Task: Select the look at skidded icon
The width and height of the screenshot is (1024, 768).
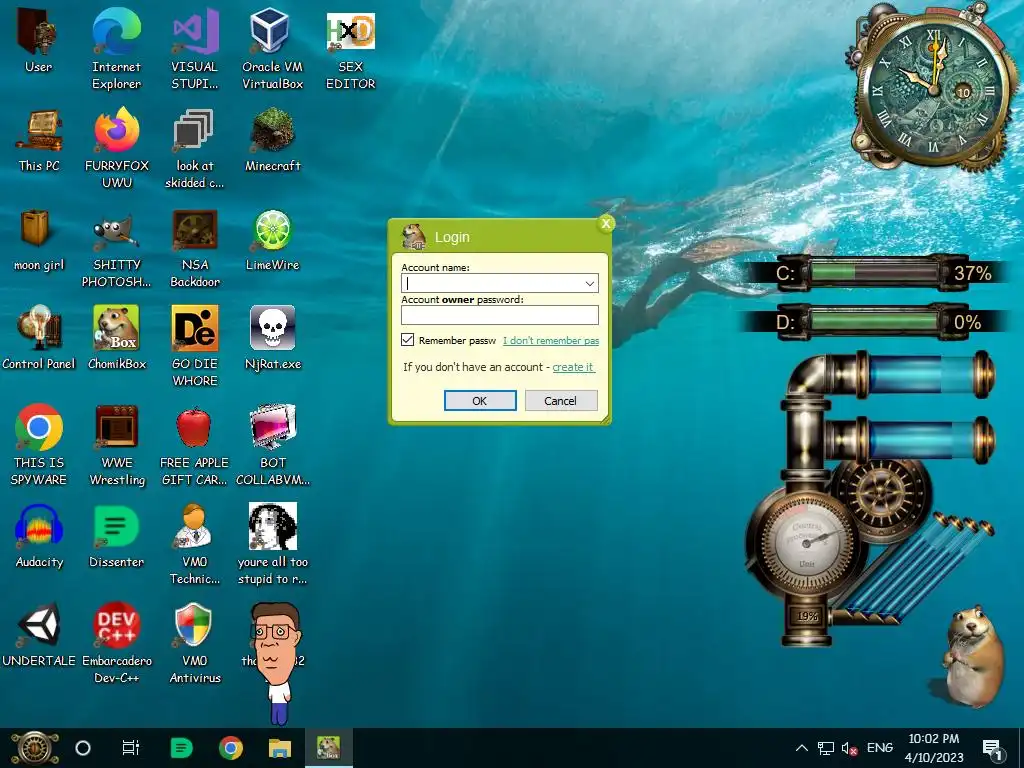Action: 194,131
